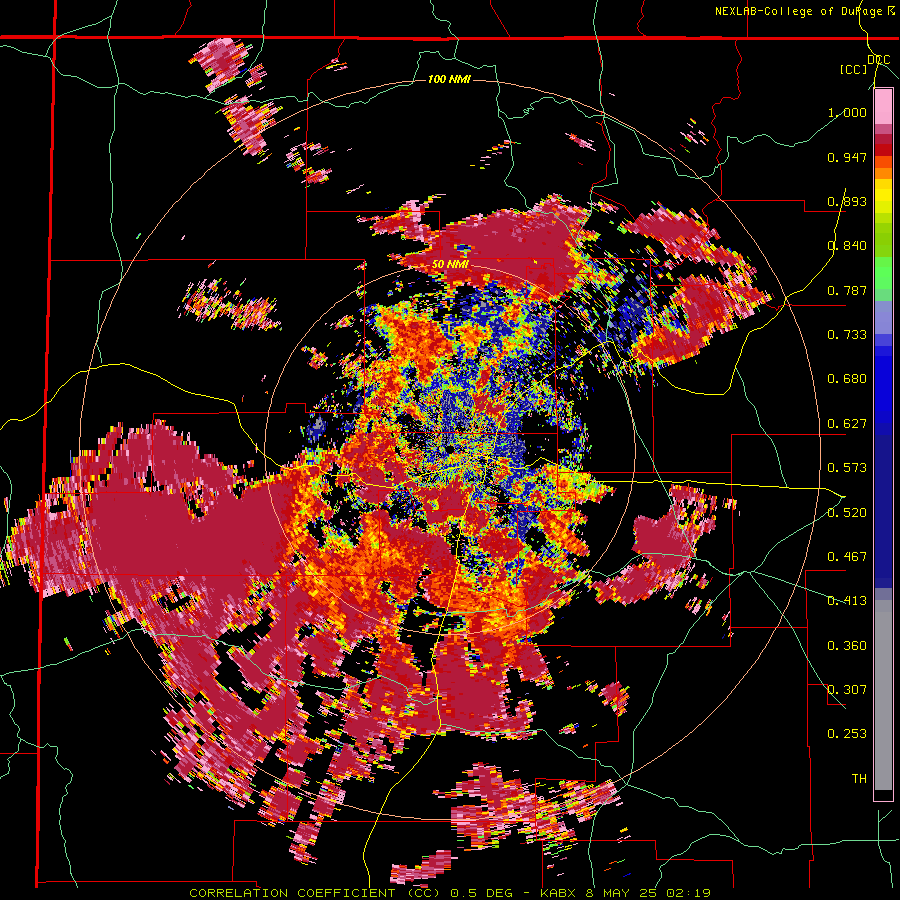
Task: Click the Correlation Coefficient product caption
Action: click(x=450, y=893)
